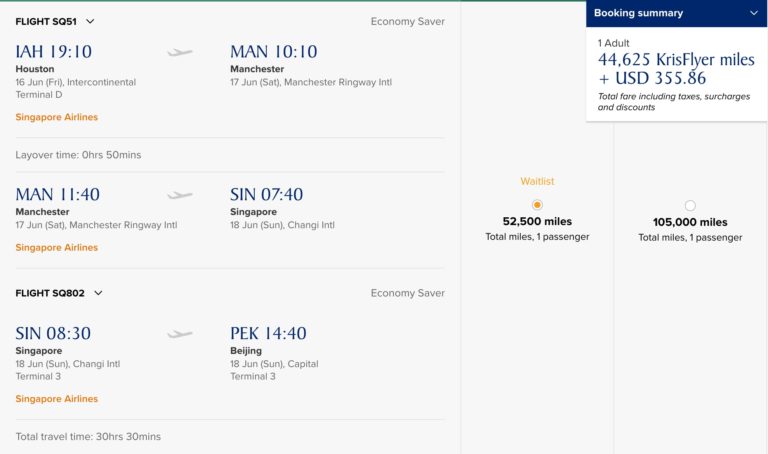The image size is (768, 454).
Task: Choose the 105,000 miles fare radio button
Action: tap(690, 206)
